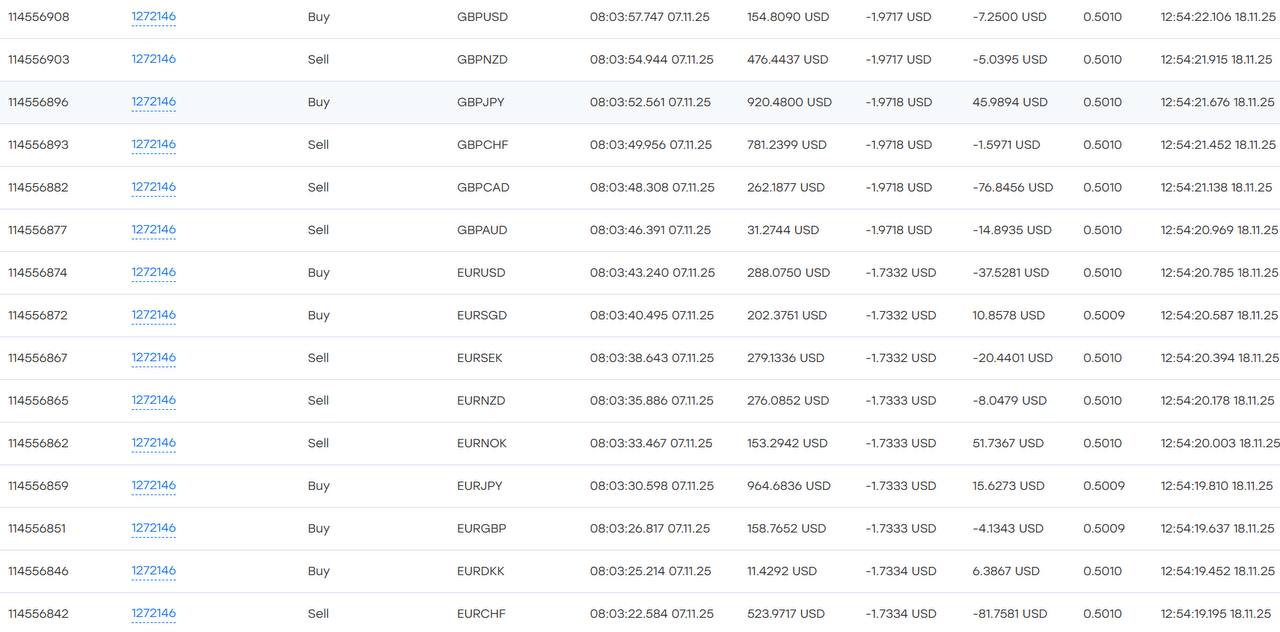Open account link 1272146 in GBPUSD row
The width and height of the screenshot is (1280, 632).
tap(153, 17)
